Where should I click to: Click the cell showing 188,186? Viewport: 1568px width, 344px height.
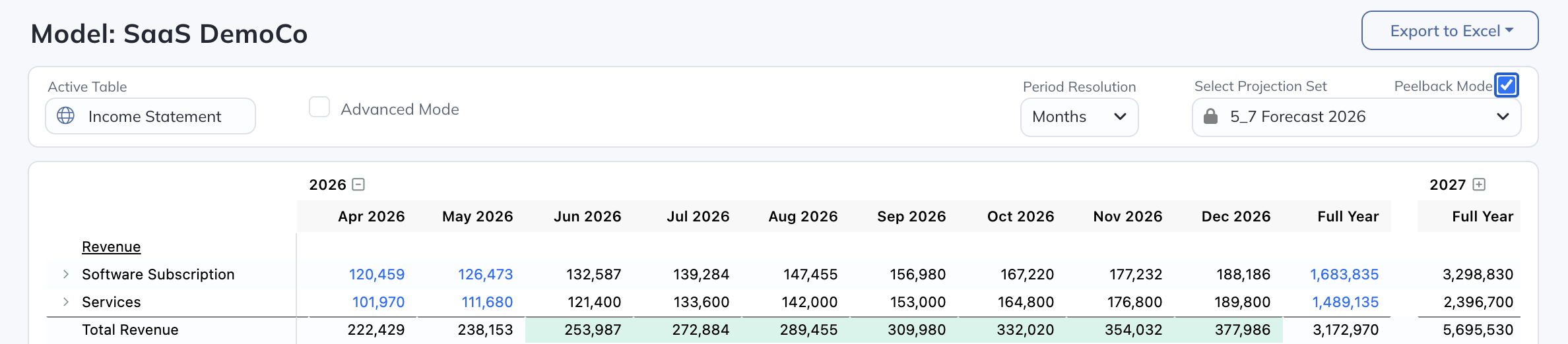[x=1243, y=274]
